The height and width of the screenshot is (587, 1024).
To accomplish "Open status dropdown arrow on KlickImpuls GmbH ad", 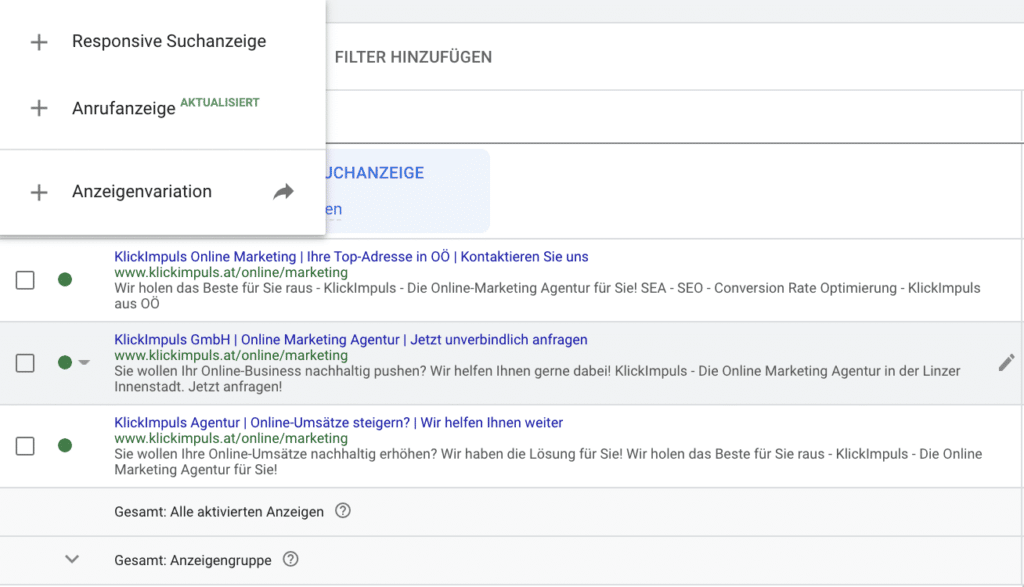I will click(85, 363).
